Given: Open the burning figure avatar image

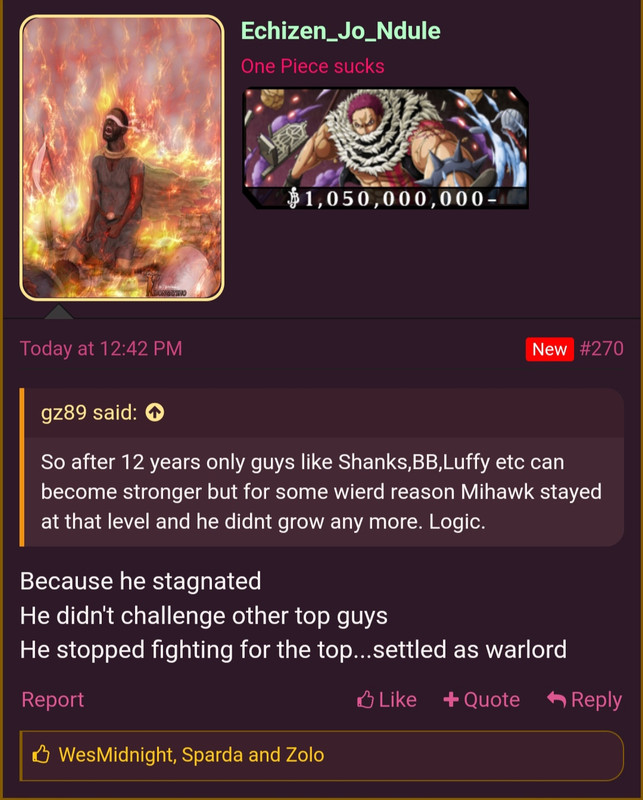Looking at the screenshot, I should (122, 158).
